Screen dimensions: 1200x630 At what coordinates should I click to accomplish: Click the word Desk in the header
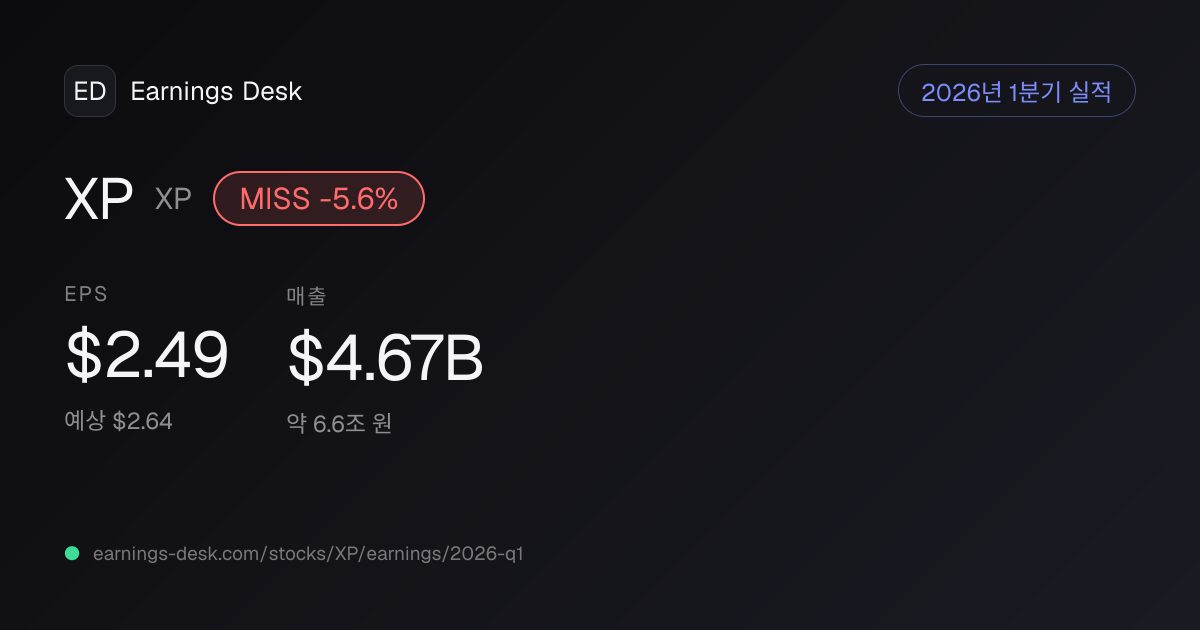pos(272,92)
